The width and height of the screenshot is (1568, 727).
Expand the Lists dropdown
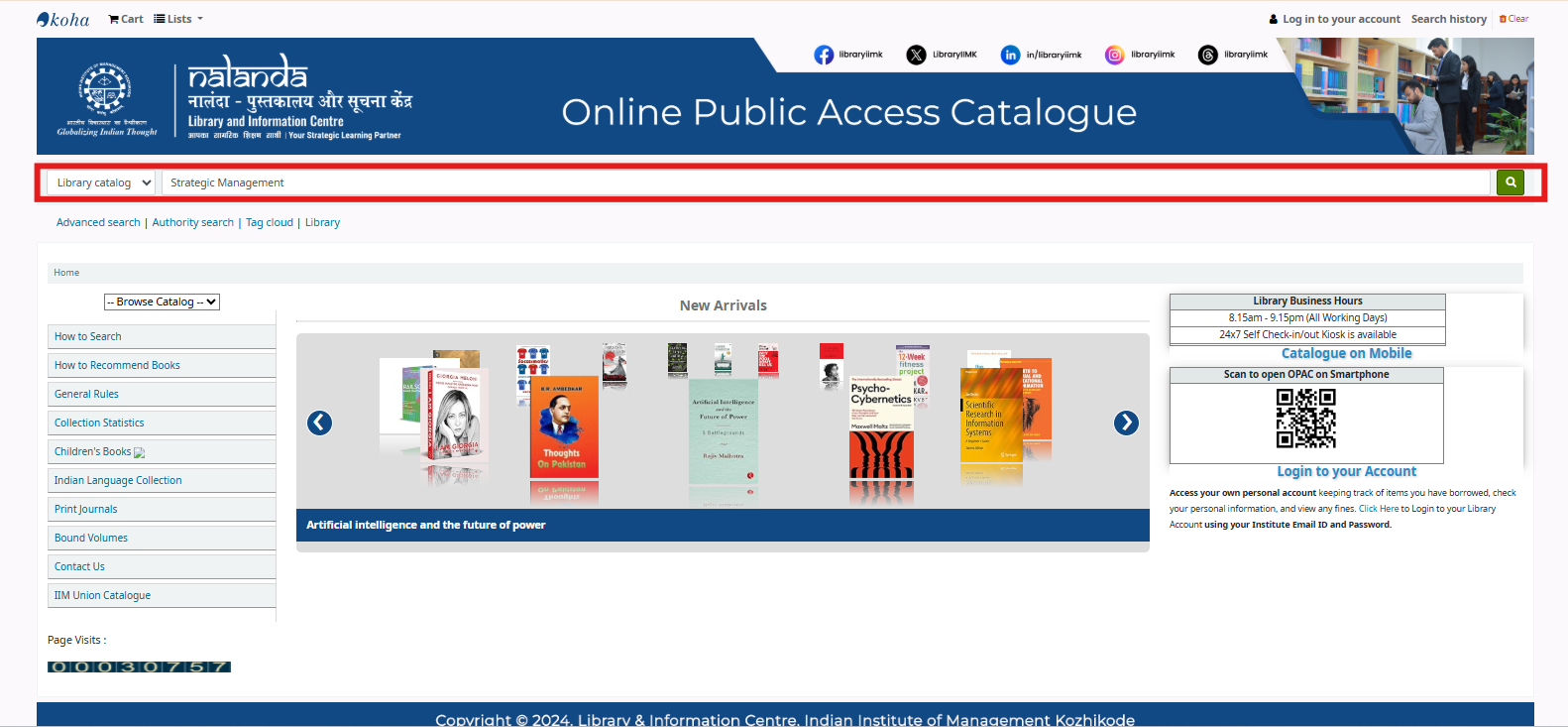tap(178, 19)
